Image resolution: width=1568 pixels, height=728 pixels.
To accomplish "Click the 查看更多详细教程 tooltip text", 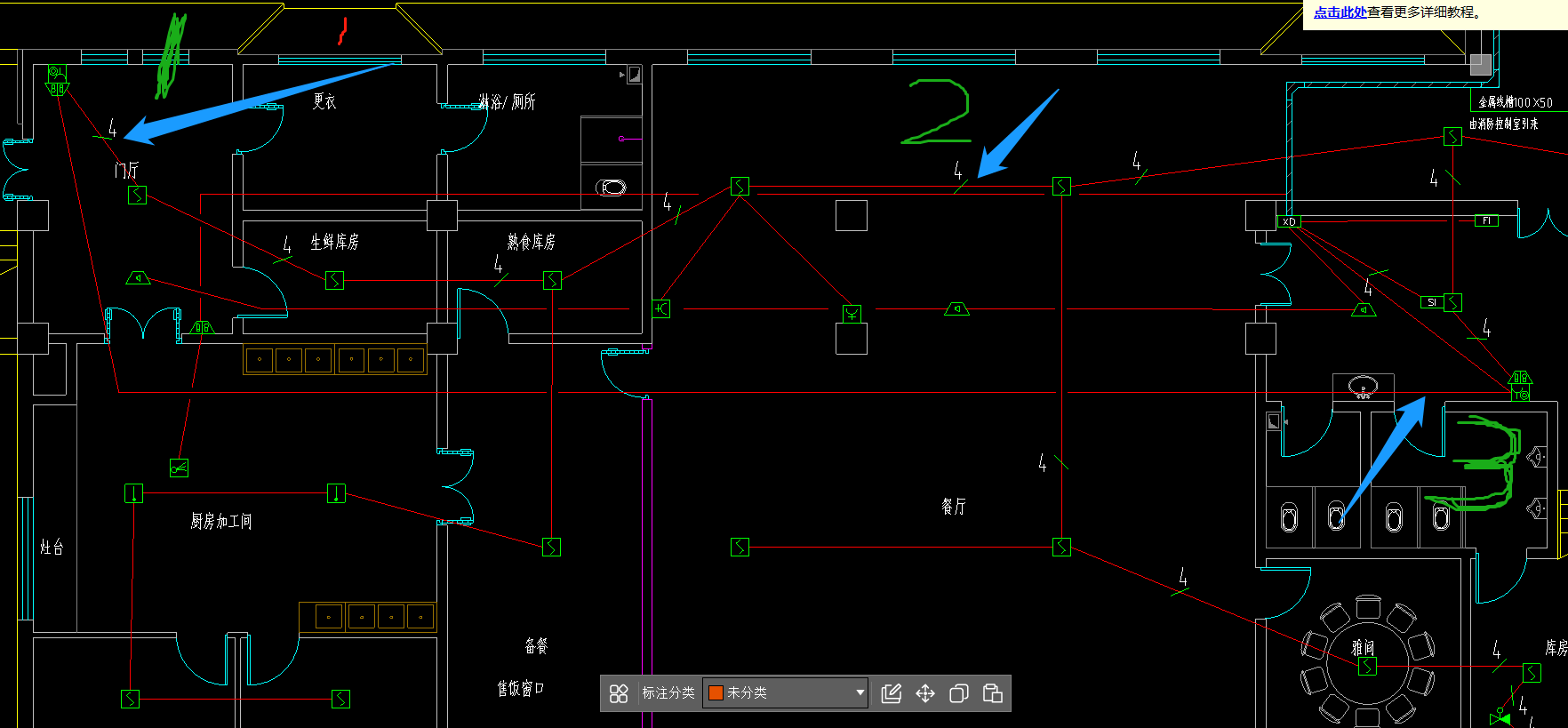I will [1423, 12].
